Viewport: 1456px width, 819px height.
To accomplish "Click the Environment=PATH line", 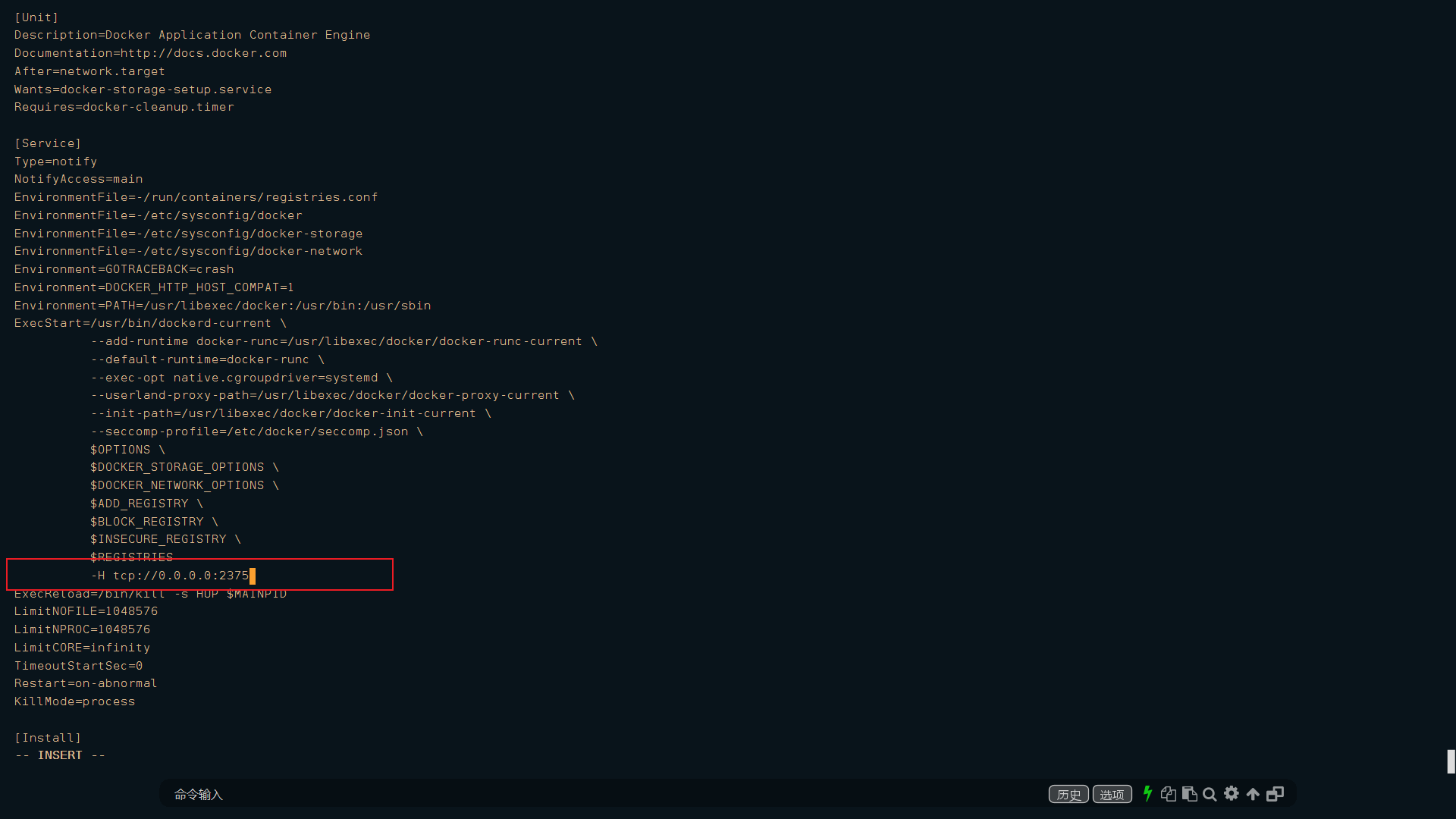I will [222, 306].
